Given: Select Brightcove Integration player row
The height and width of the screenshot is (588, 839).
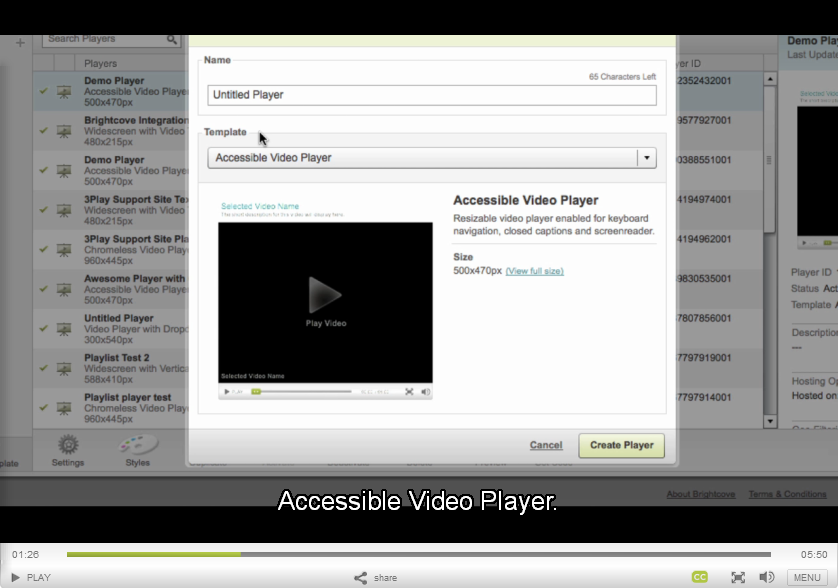Looking at the screenshot, I should [x=111, y=131].
